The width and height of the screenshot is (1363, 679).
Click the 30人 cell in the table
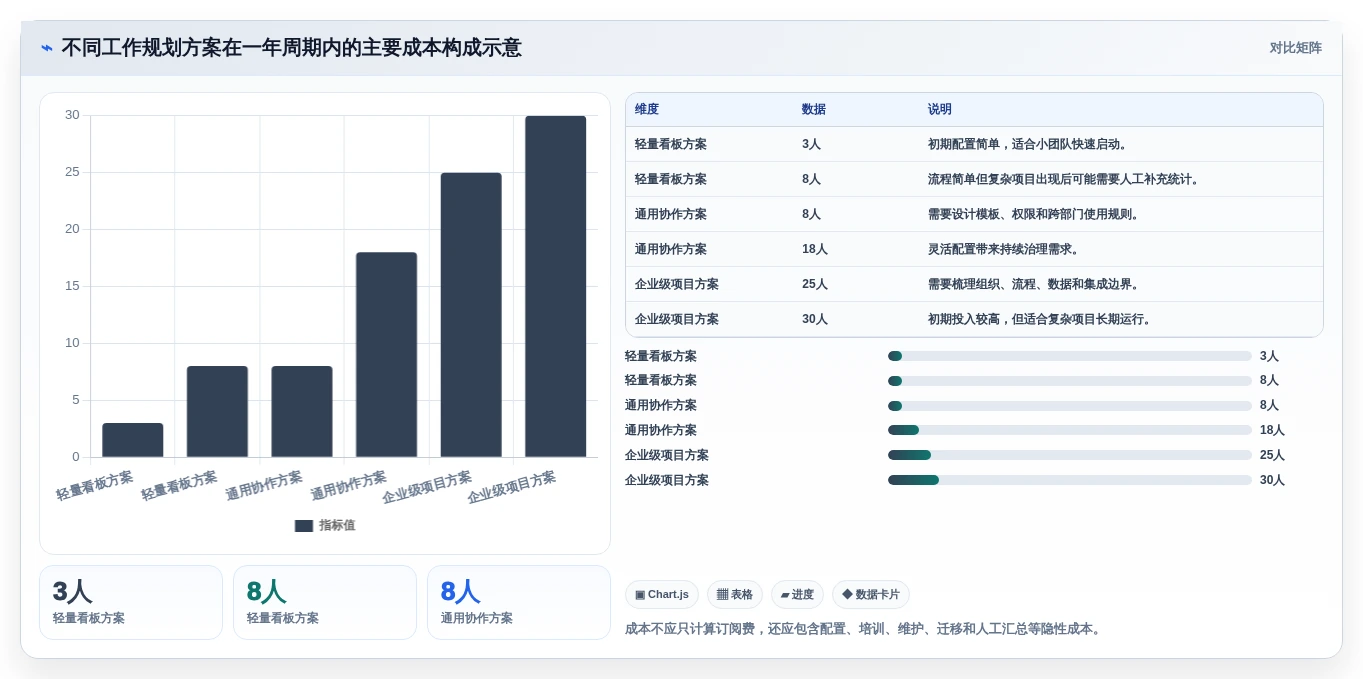pyautogui.click(x=815, y=320)
